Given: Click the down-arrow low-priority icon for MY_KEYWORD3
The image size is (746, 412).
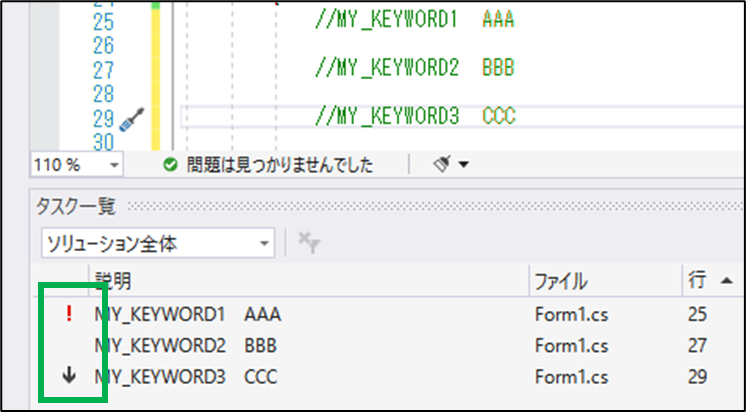Looking at the screenshot, I should click(x=69, y=376).
